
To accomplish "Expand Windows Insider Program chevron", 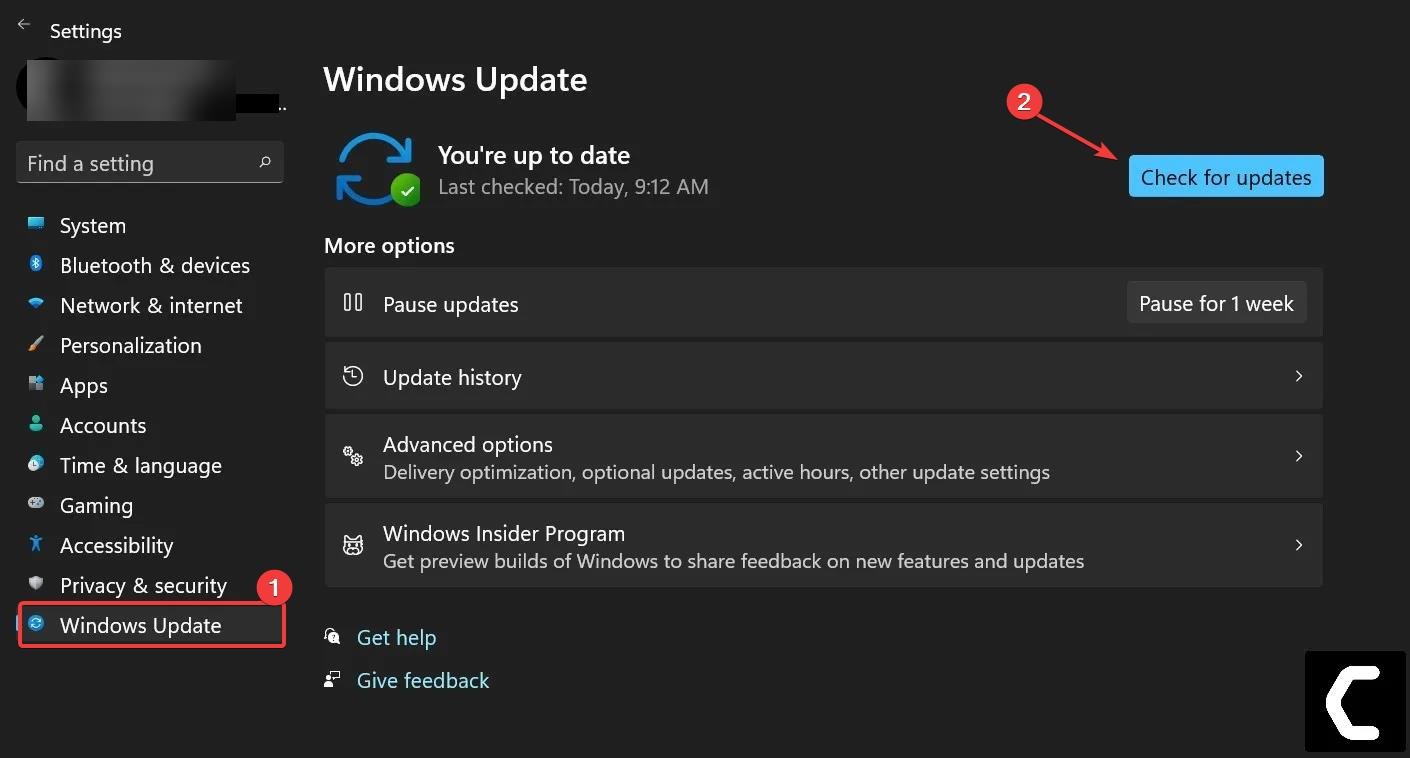I will [1299, 545].
